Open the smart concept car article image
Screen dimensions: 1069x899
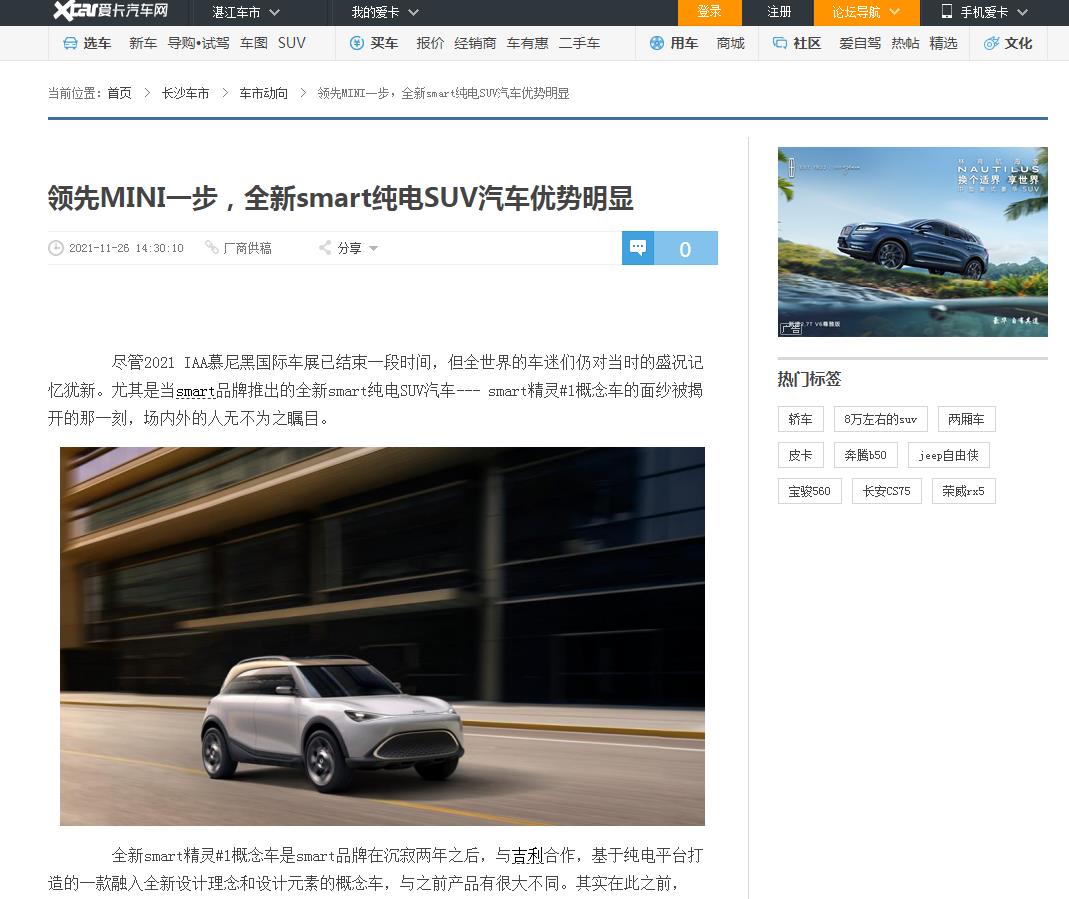pyautogui.click(x=382, y=636)
